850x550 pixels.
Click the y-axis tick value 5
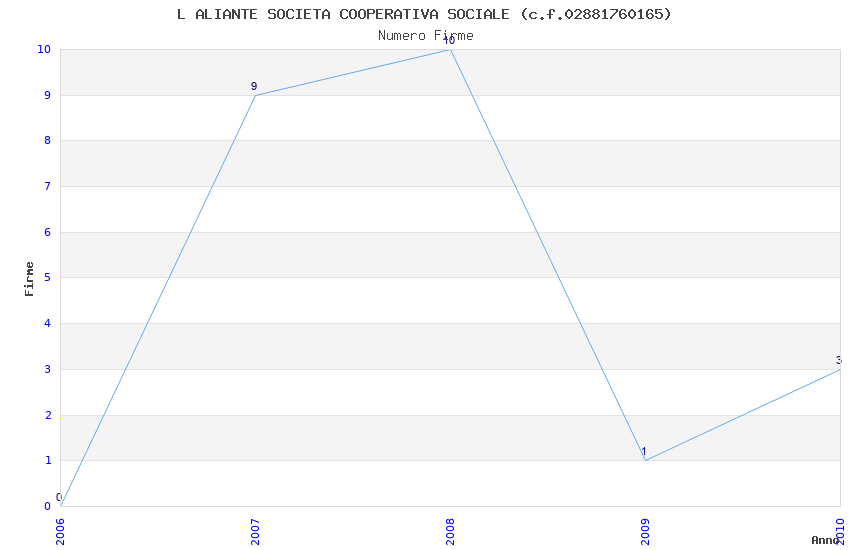pos(48,277)
